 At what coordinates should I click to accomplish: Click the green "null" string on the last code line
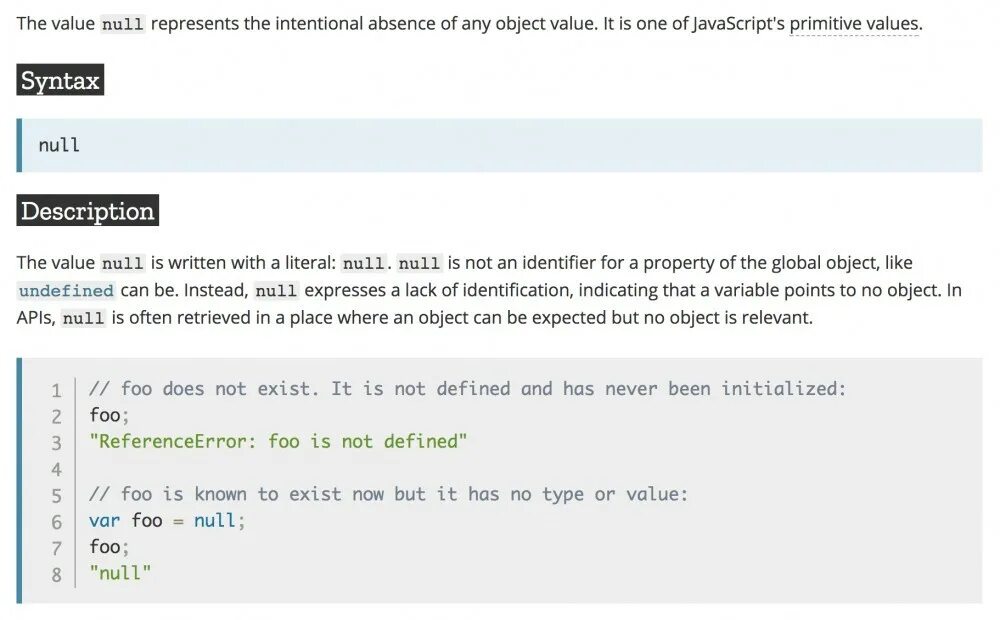120,573
